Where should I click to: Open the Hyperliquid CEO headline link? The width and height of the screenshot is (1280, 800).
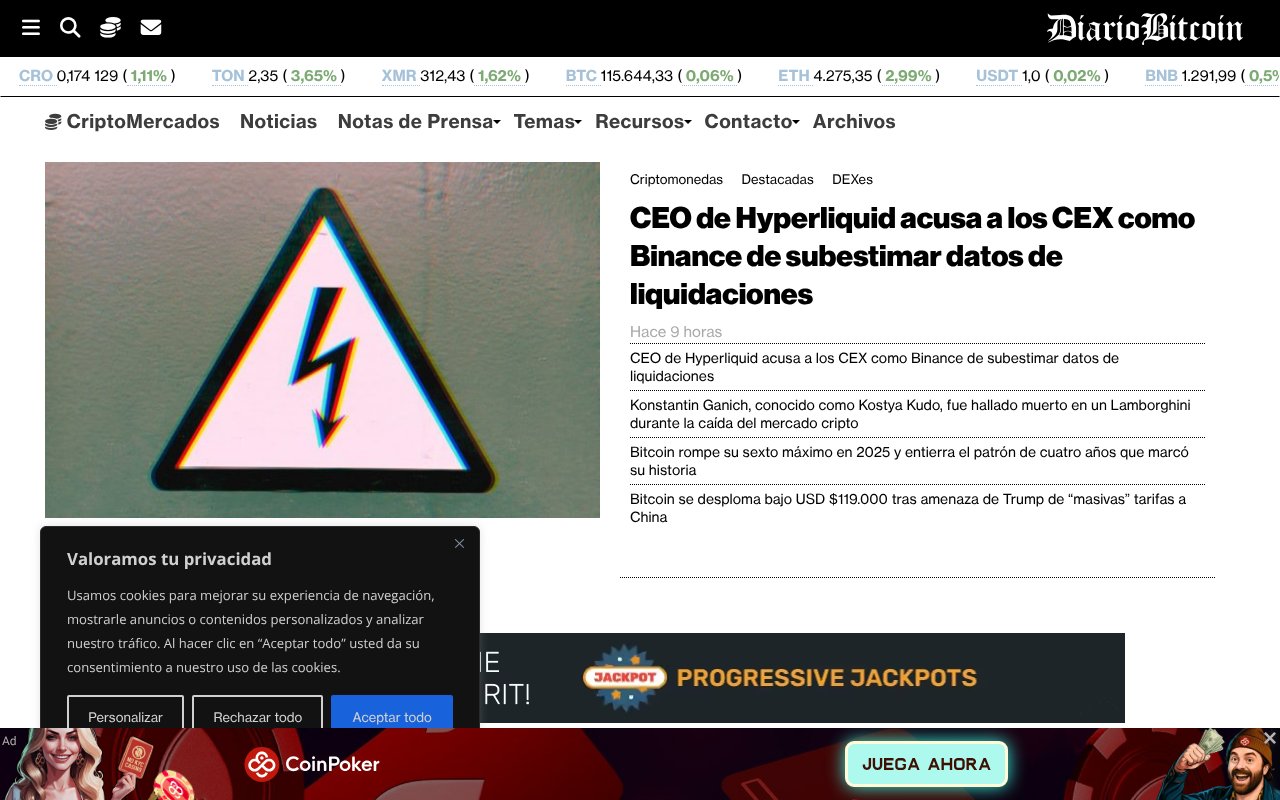pos(911,256)
